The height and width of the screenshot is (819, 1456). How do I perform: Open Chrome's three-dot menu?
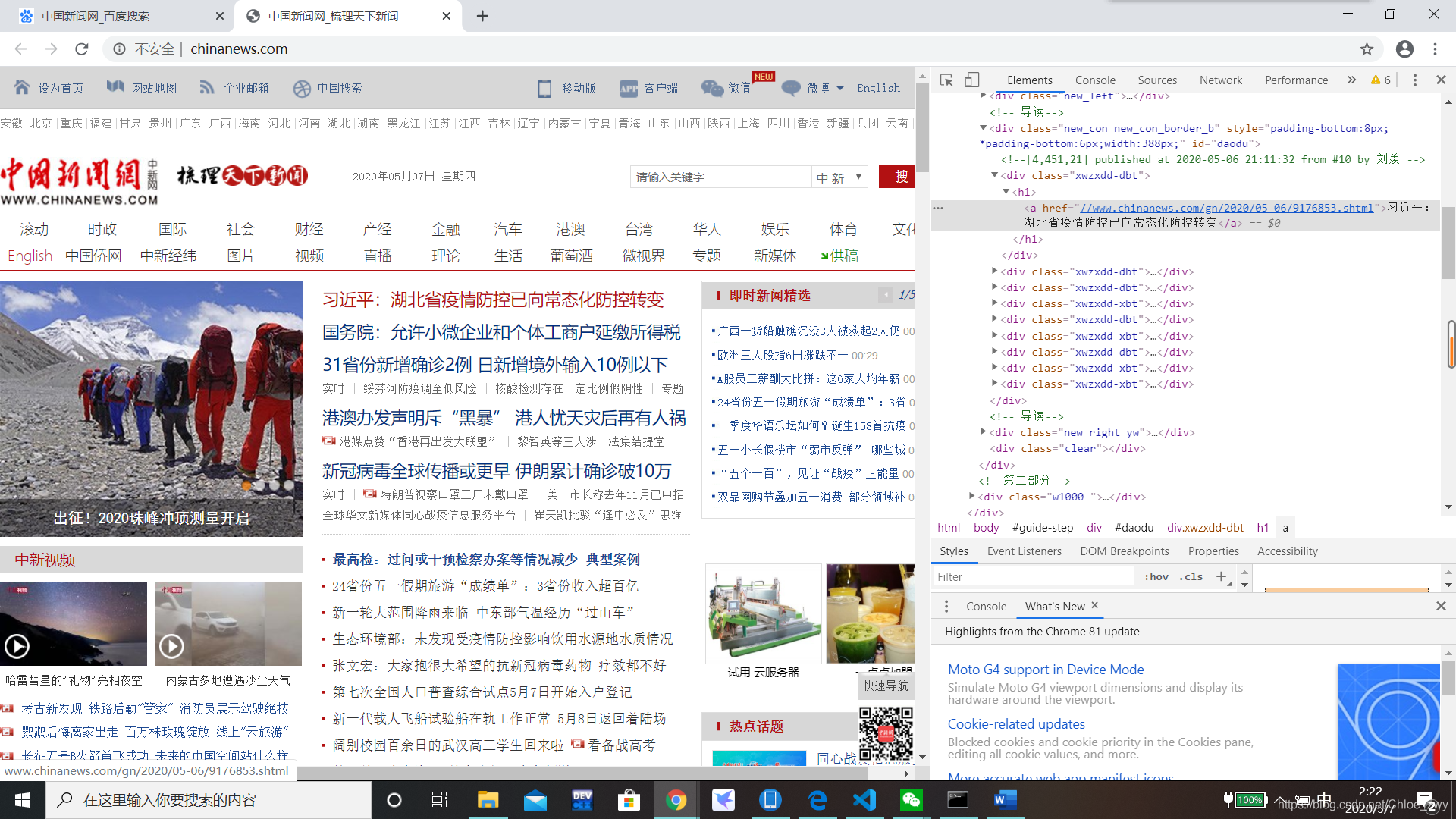1435,49
